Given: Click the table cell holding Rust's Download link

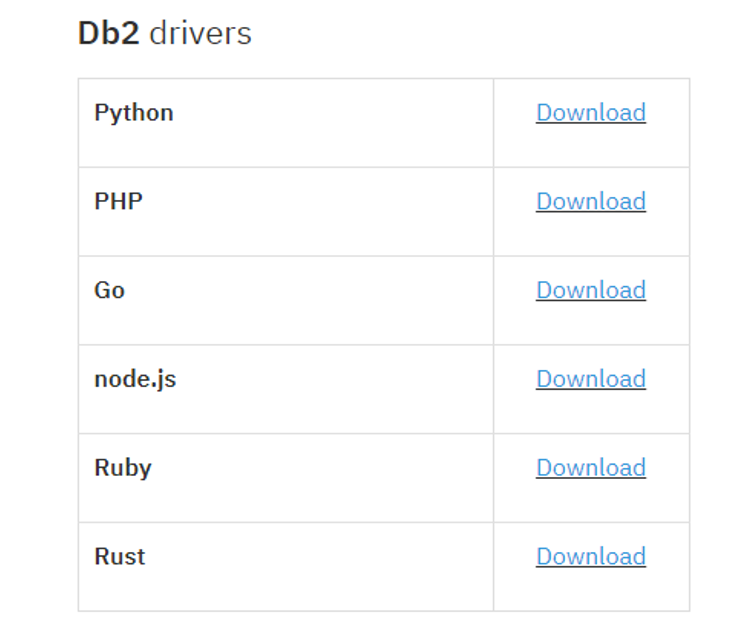Looking at the screenshot, I should (590, 587).
